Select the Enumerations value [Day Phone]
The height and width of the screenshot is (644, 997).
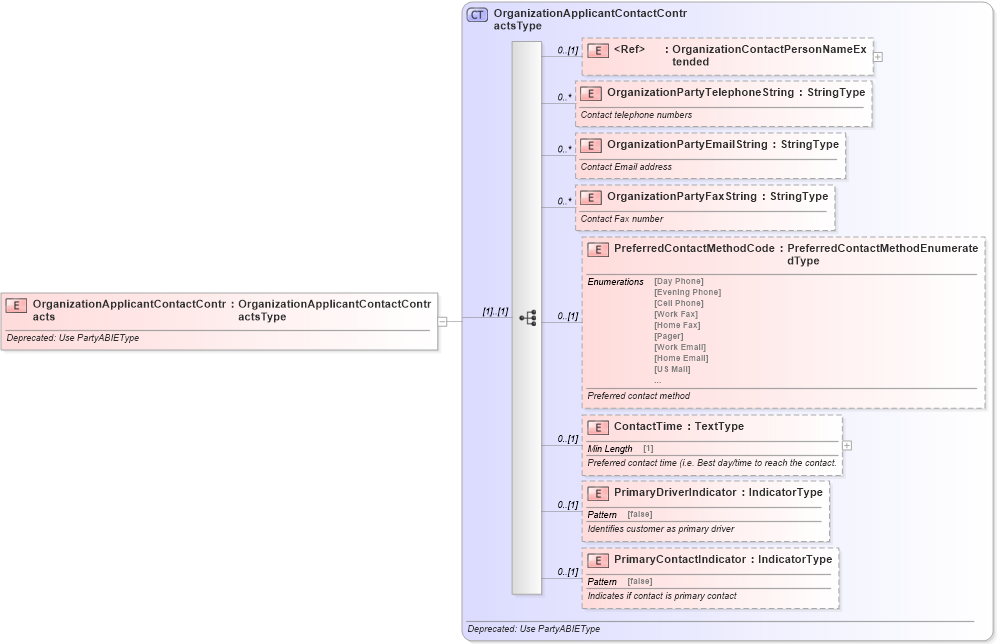(x=678, y=281)
